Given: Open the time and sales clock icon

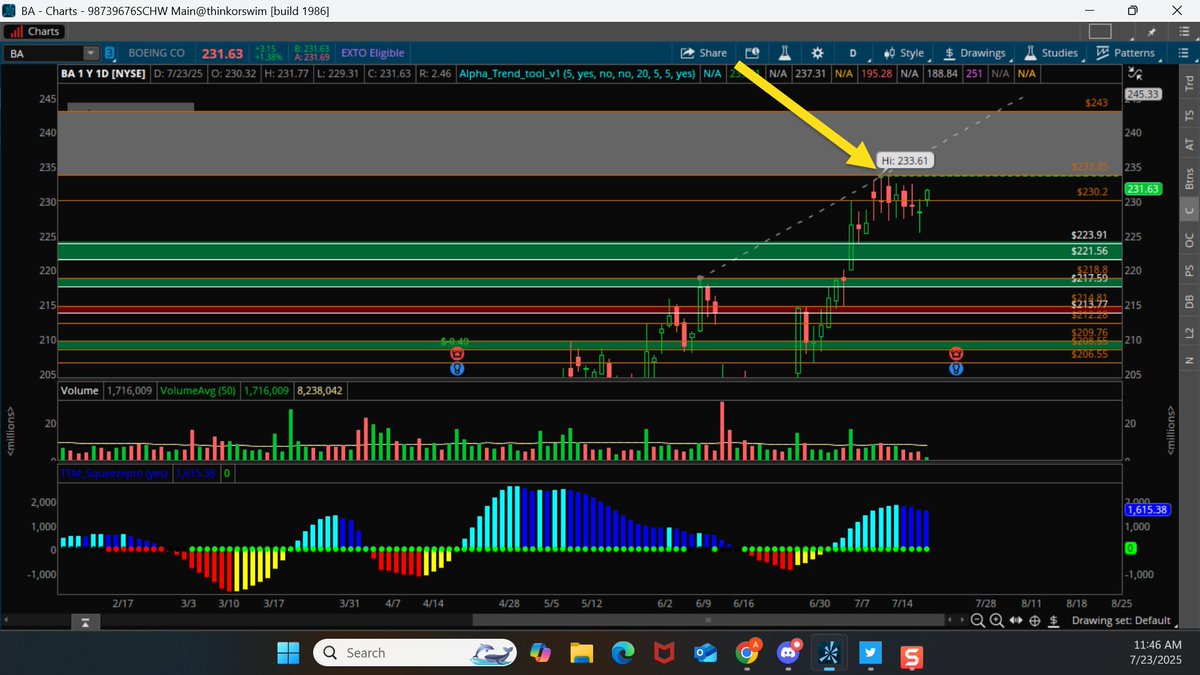Looking at the screenshot, I should click(x=753, y=52).
